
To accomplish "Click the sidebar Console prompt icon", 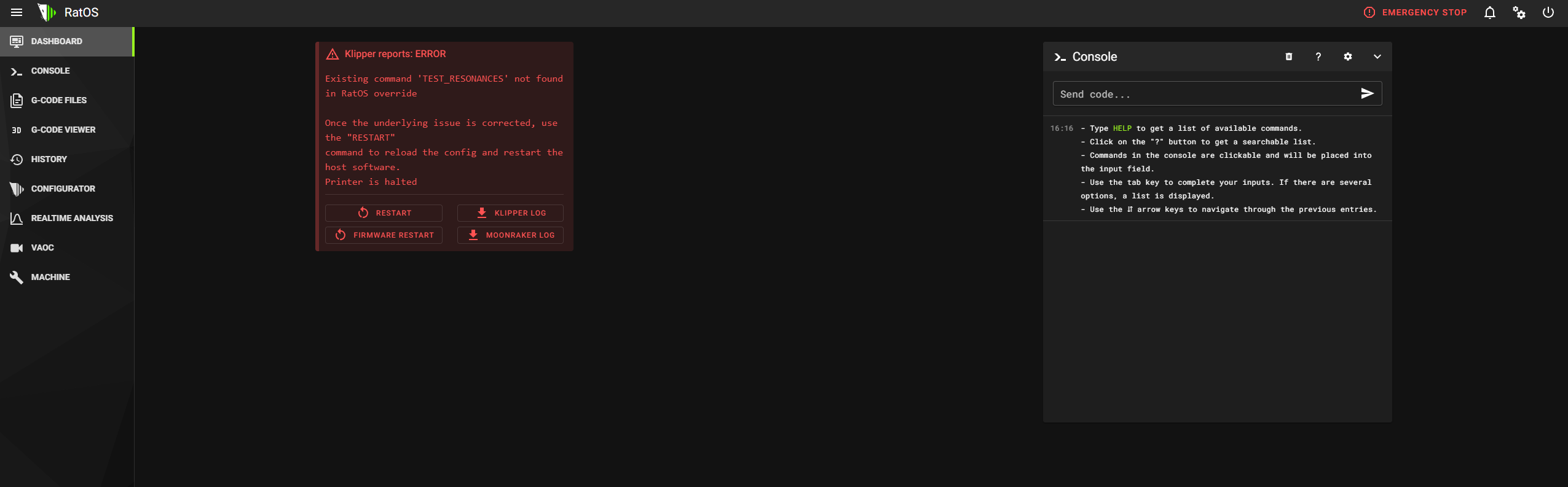I will coord(17,72).
